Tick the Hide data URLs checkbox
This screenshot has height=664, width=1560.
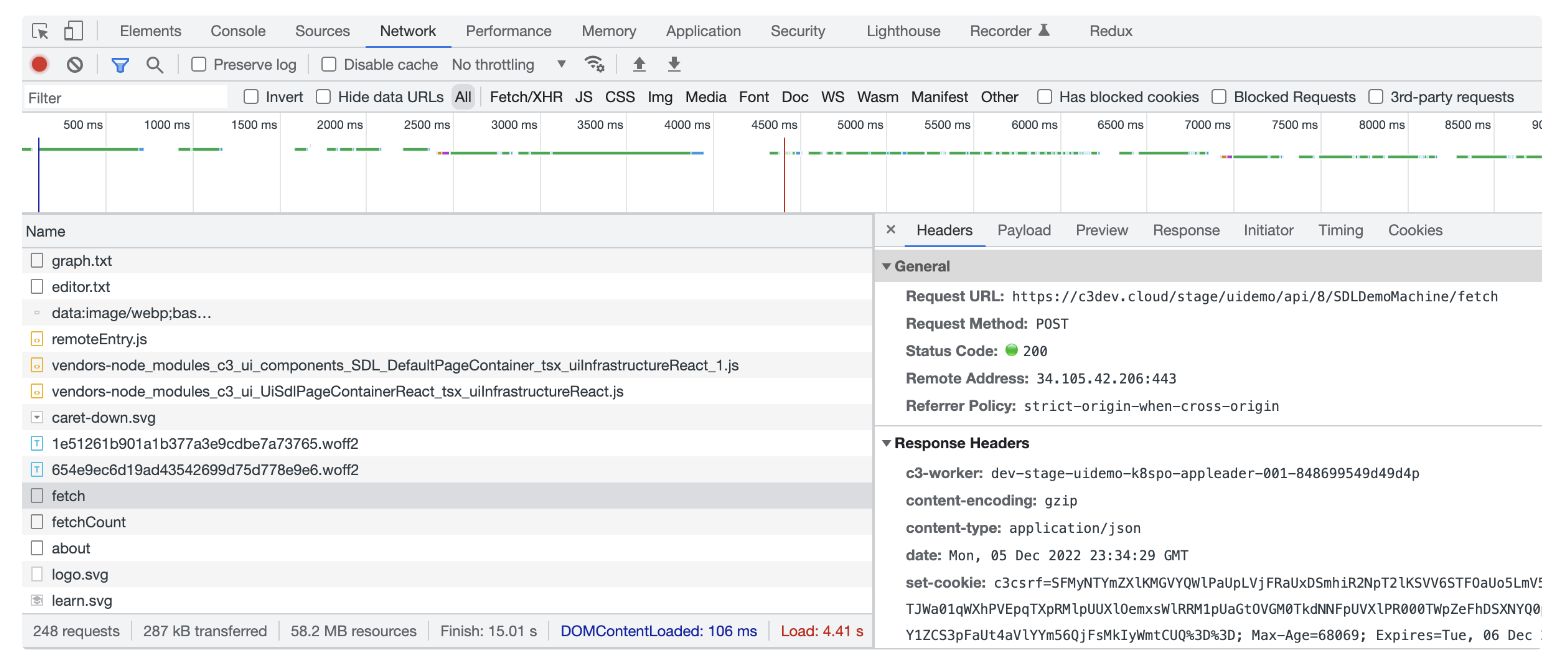pos(324,97)
